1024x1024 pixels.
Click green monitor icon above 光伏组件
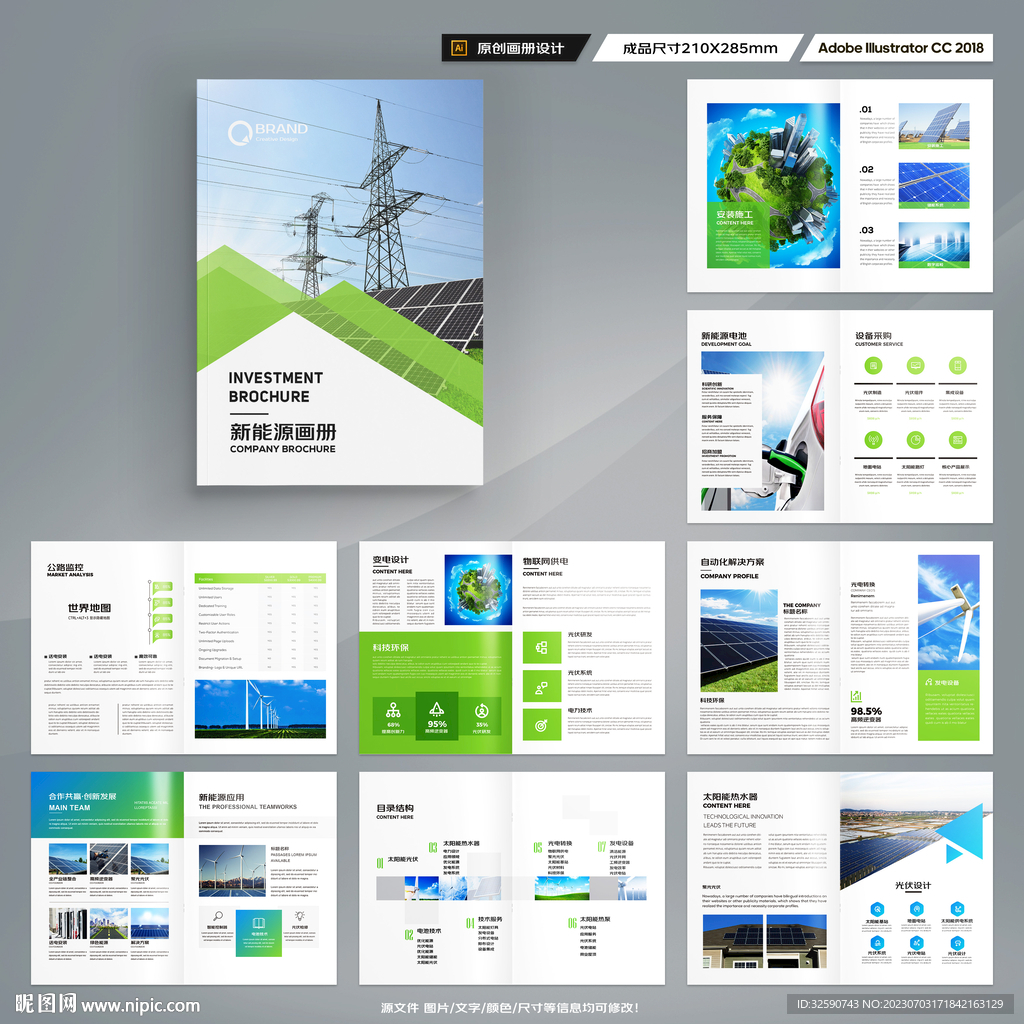click(915, 366)
